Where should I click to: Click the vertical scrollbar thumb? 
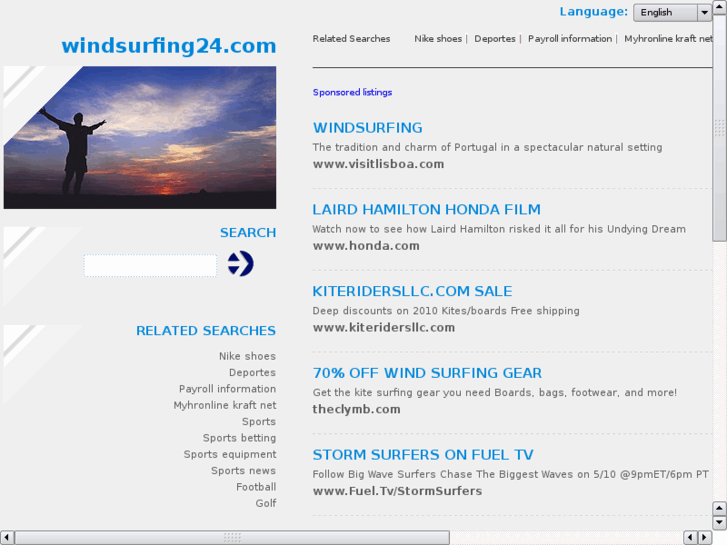point(720,128)
